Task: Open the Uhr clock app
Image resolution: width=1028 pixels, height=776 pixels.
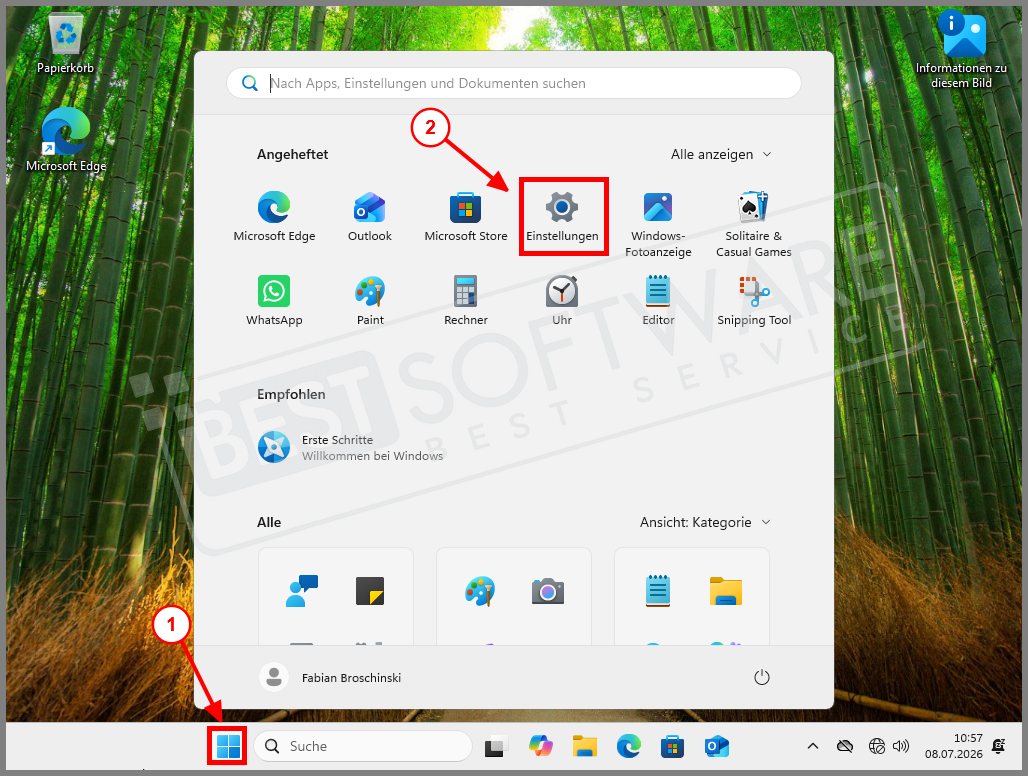Action: click(x=562, y=301)
